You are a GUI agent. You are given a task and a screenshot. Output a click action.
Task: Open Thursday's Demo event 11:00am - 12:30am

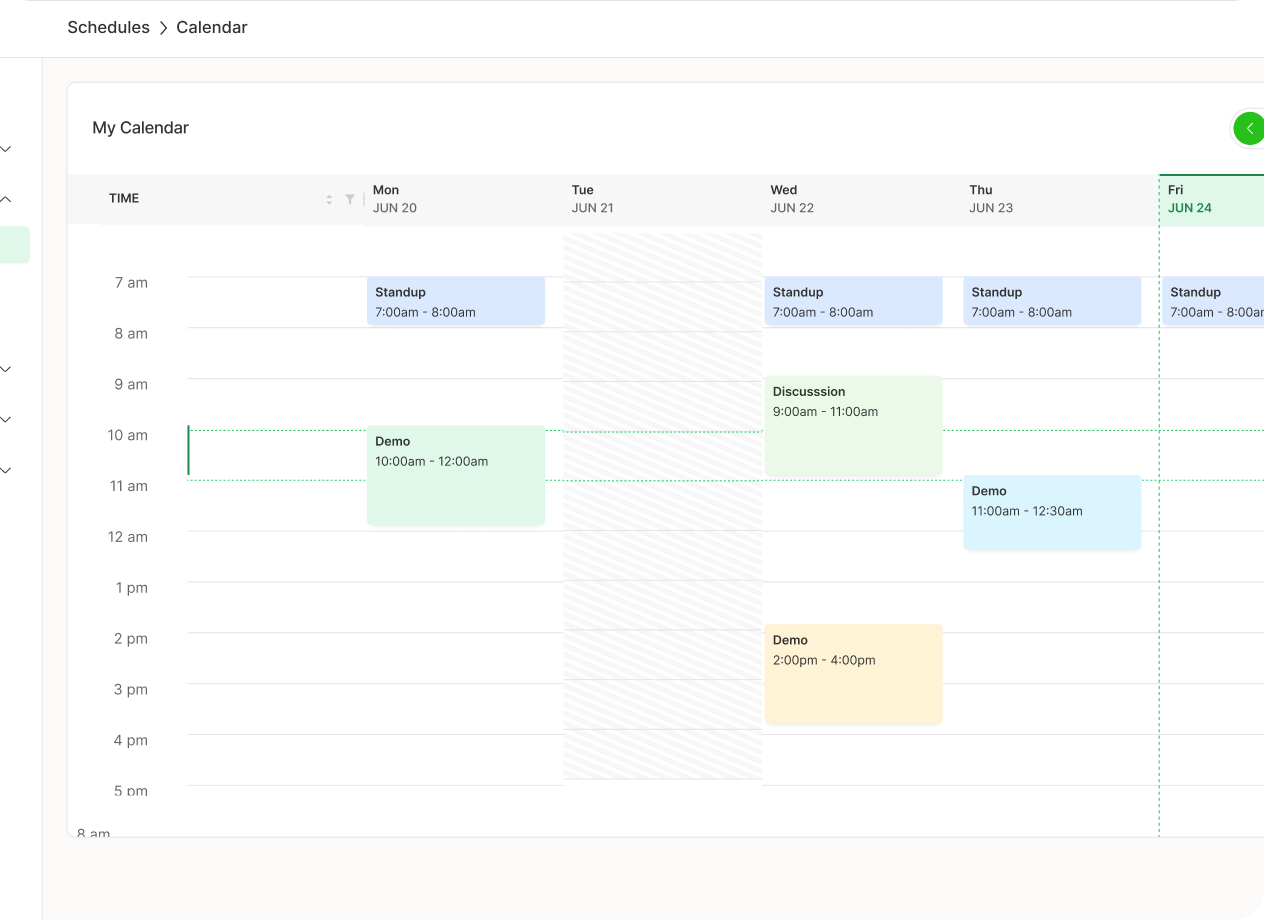[x=1052, y=512]
